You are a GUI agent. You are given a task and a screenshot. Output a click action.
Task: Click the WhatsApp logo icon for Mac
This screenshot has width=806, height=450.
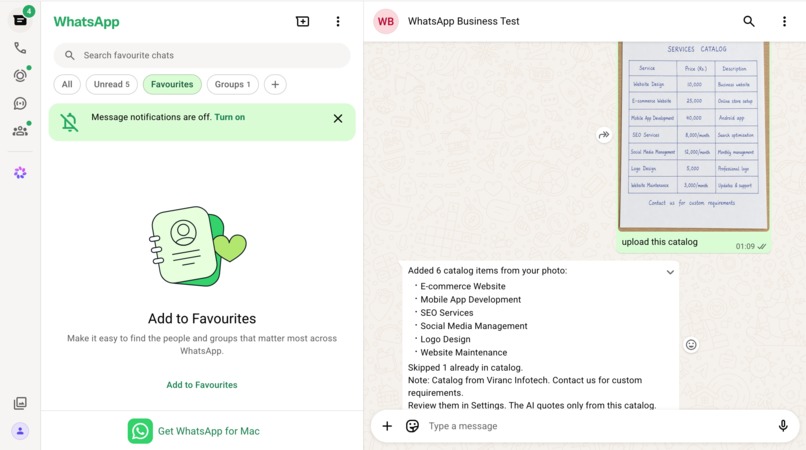140,431
